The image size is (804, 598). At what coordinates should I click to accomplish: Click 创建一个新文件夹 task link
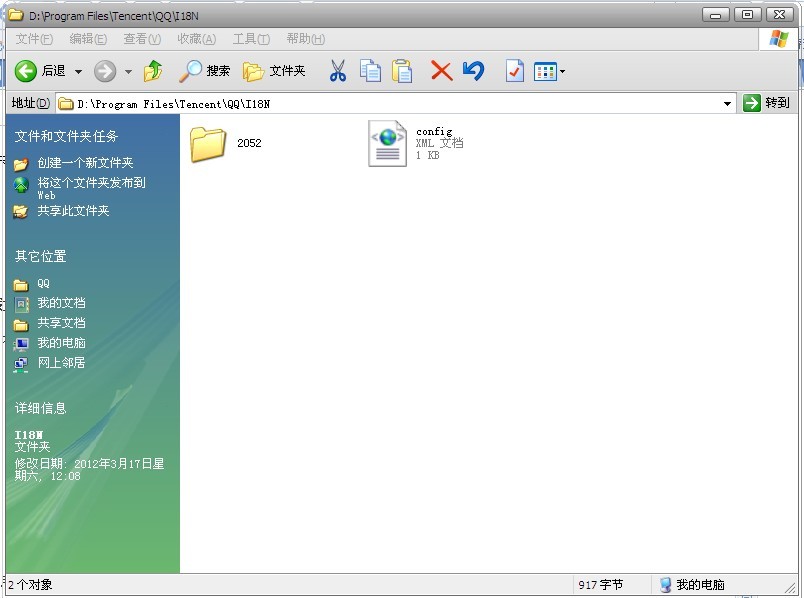(x=85, y=163)
